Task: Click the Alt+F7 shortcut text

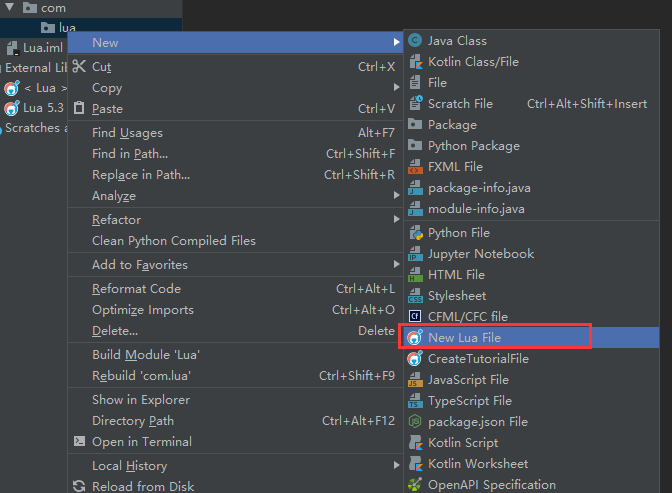Action: click(376, 132)
